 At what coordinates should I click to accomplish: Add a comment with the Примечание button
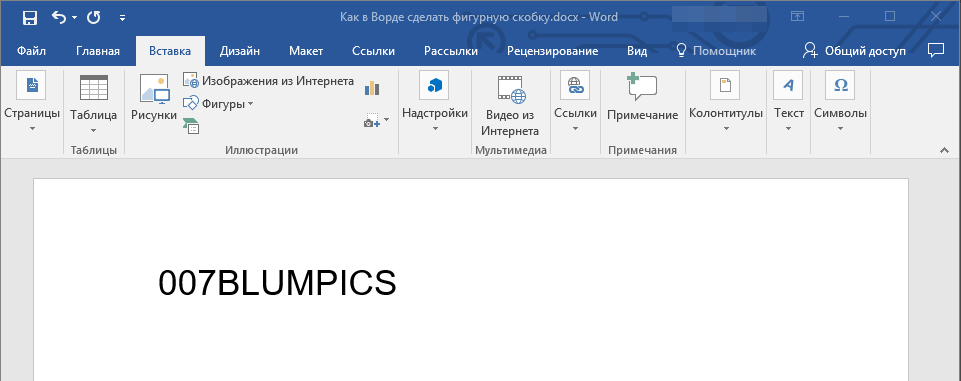point(642,98)
